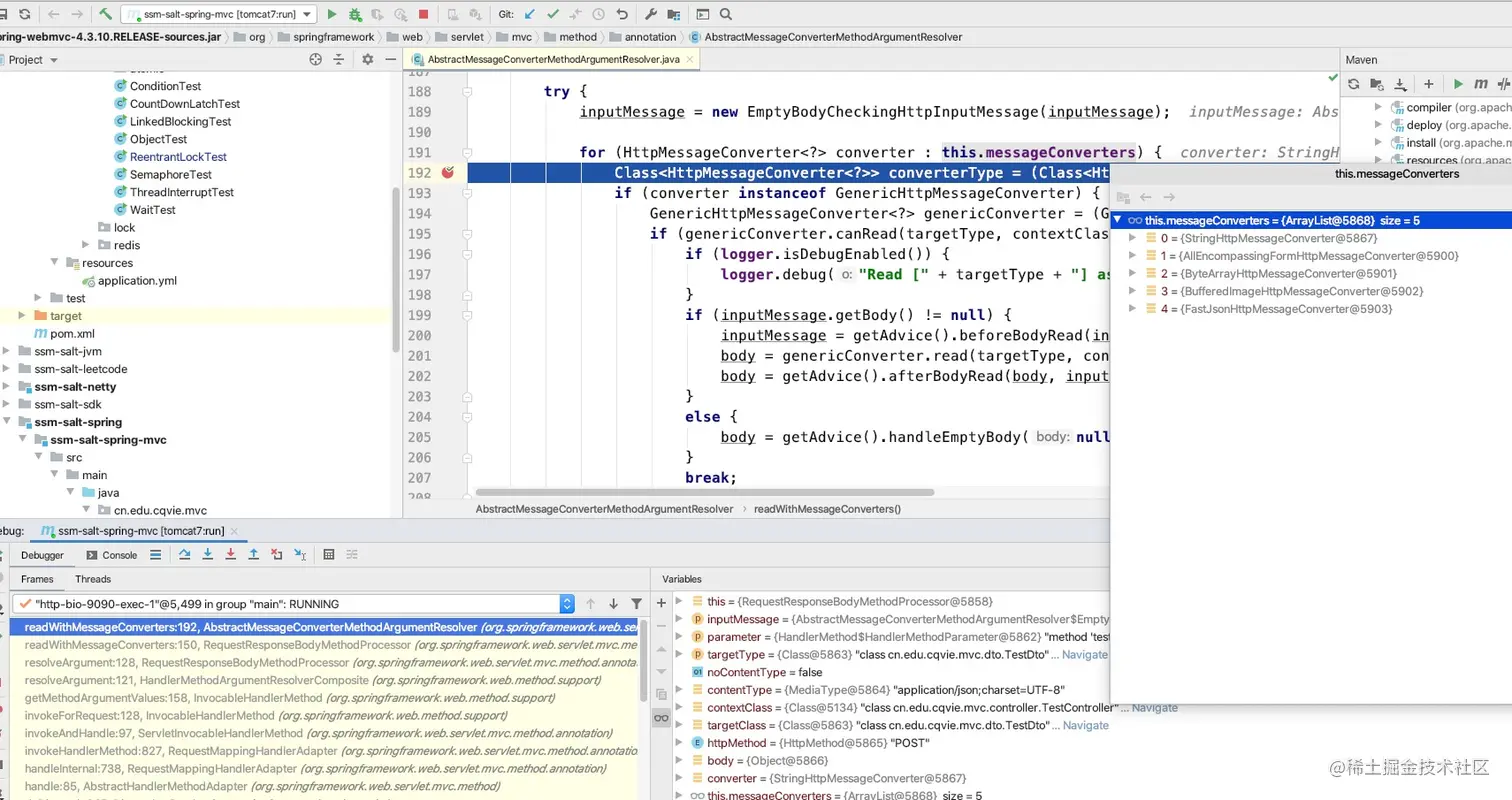This screenshot has width=1512, height=800.
Task: Click the Build project hammer icon
Action: pos(105,14)
